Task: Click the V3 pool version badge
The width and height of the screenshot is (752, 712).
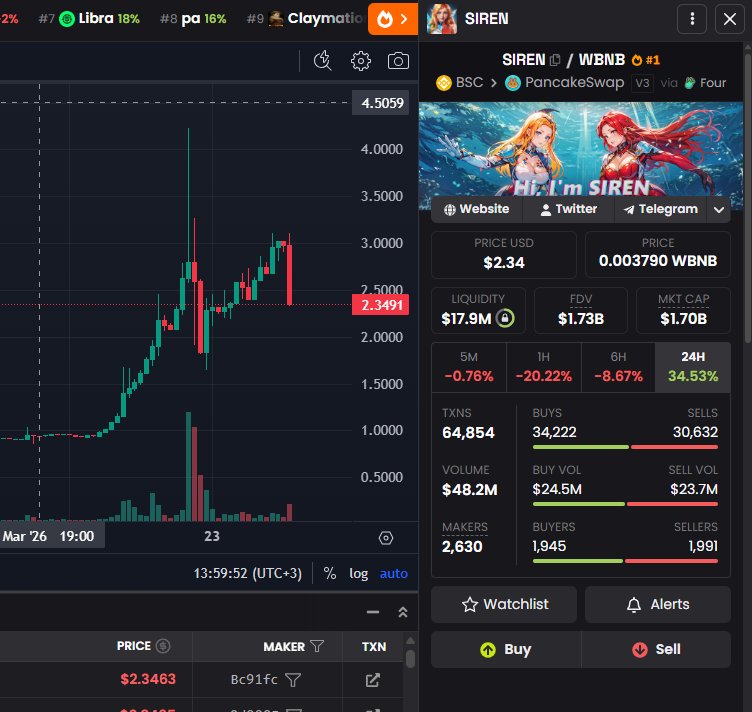Action: 642,83
